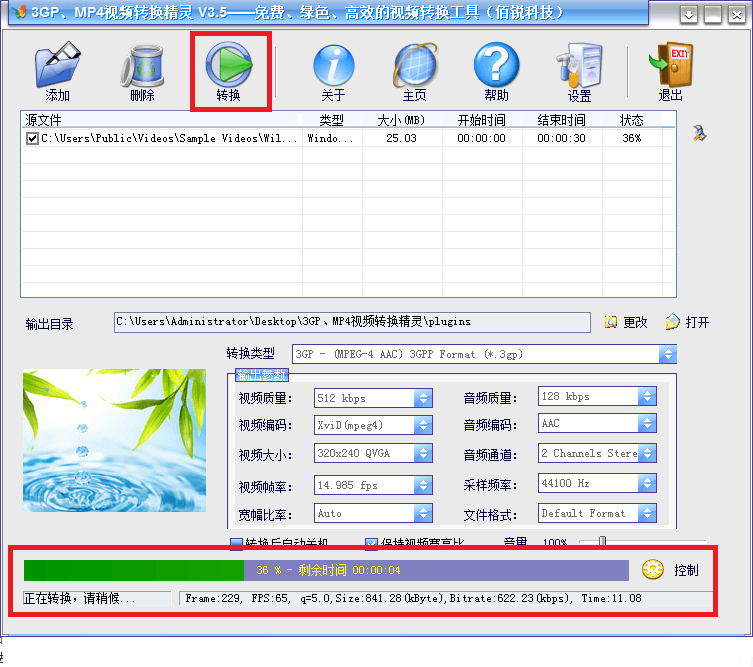Uncheck the source file row checkbox

(32, 139)
